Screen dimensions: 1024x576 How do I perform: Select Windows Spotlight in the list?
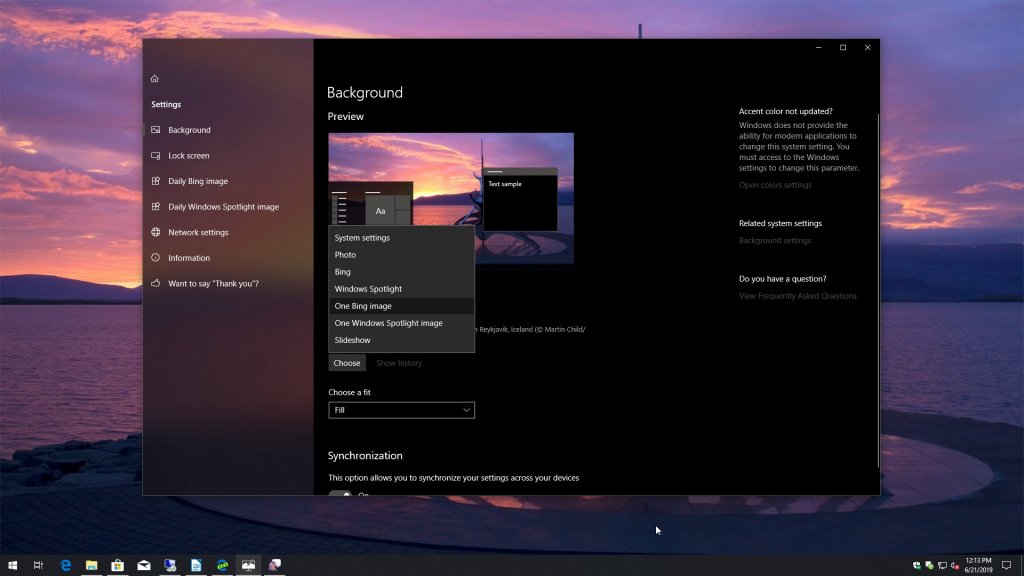[401, 289]
